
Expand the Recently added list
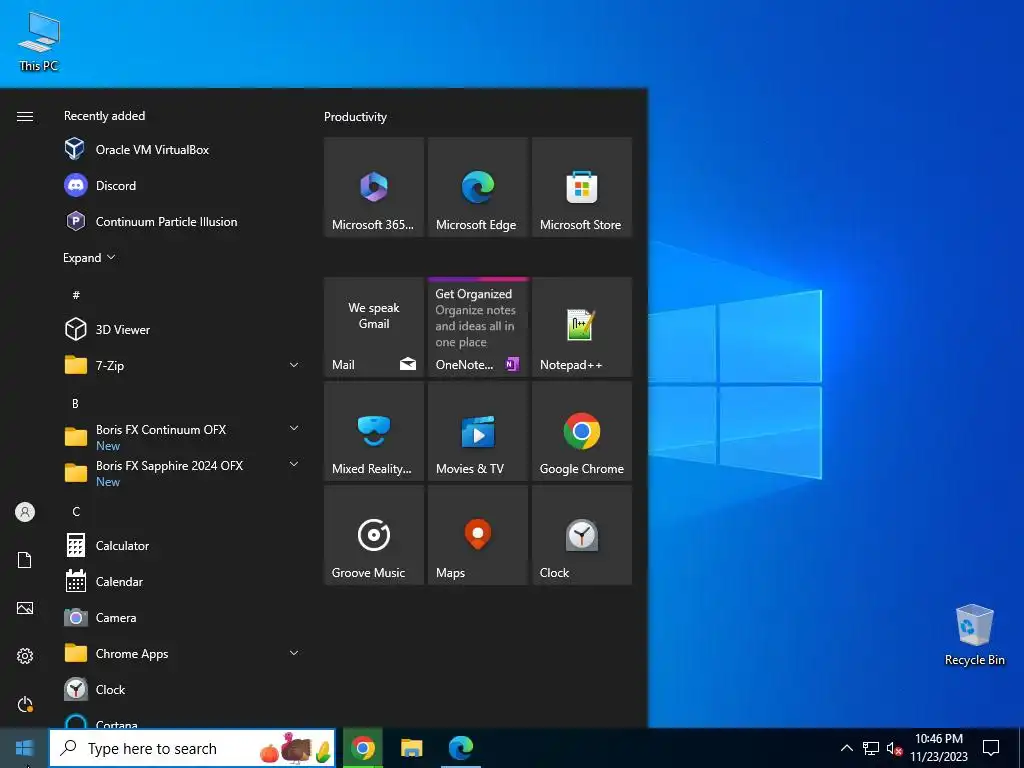[89, 257]
